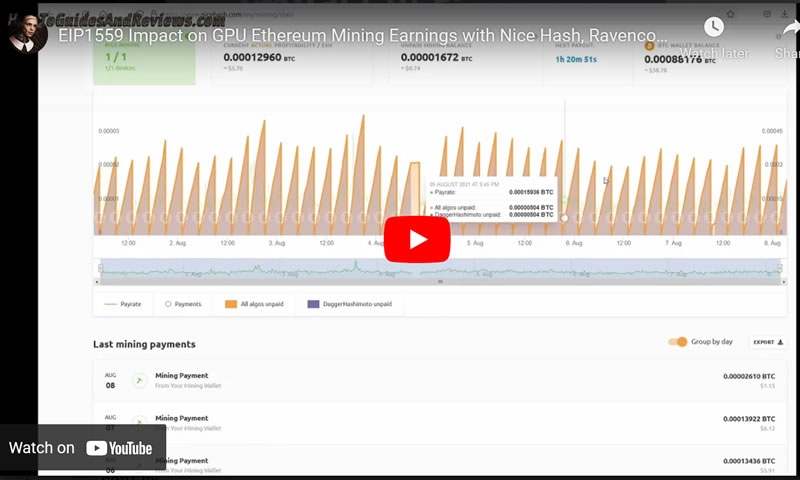Click right handle of chart range navigator

[x=781, y=268]
